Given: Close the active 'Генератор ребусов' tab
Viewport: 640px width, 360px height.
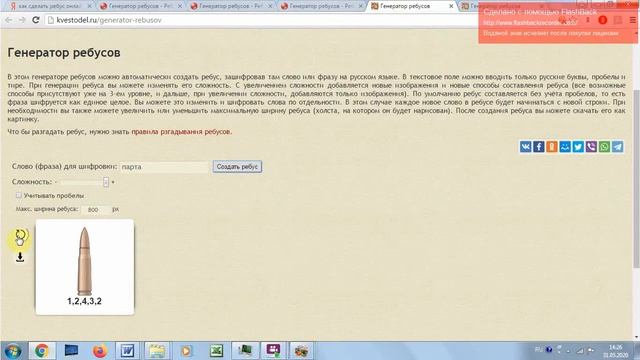Looking at the screenshot, I should click(x=451, y=6).
